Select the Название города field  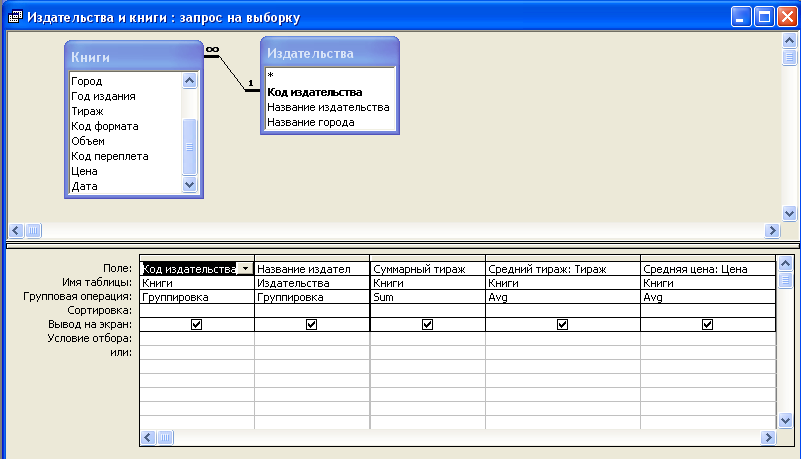pos(311,123)
